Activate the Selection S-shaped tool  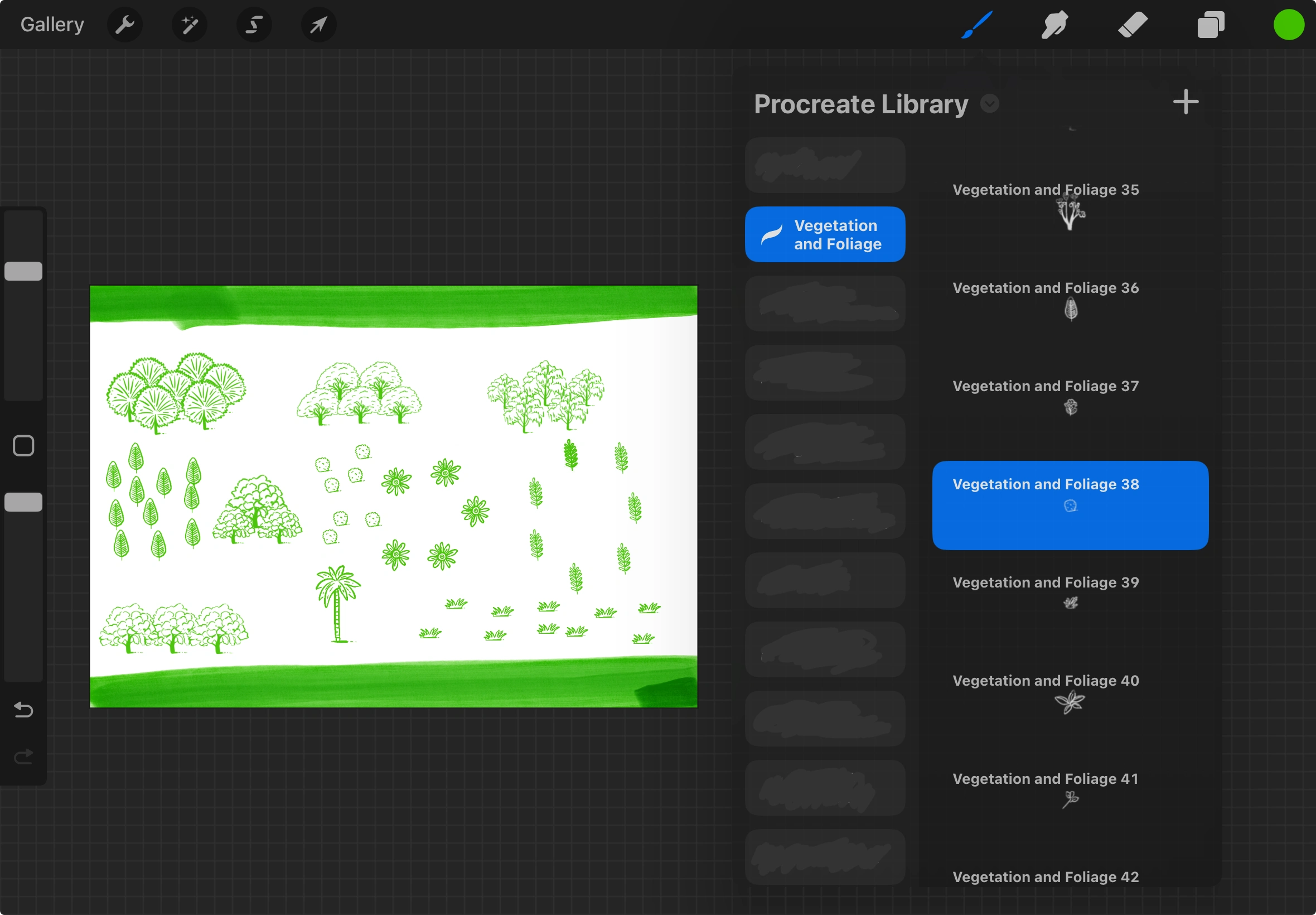(254, 25)
